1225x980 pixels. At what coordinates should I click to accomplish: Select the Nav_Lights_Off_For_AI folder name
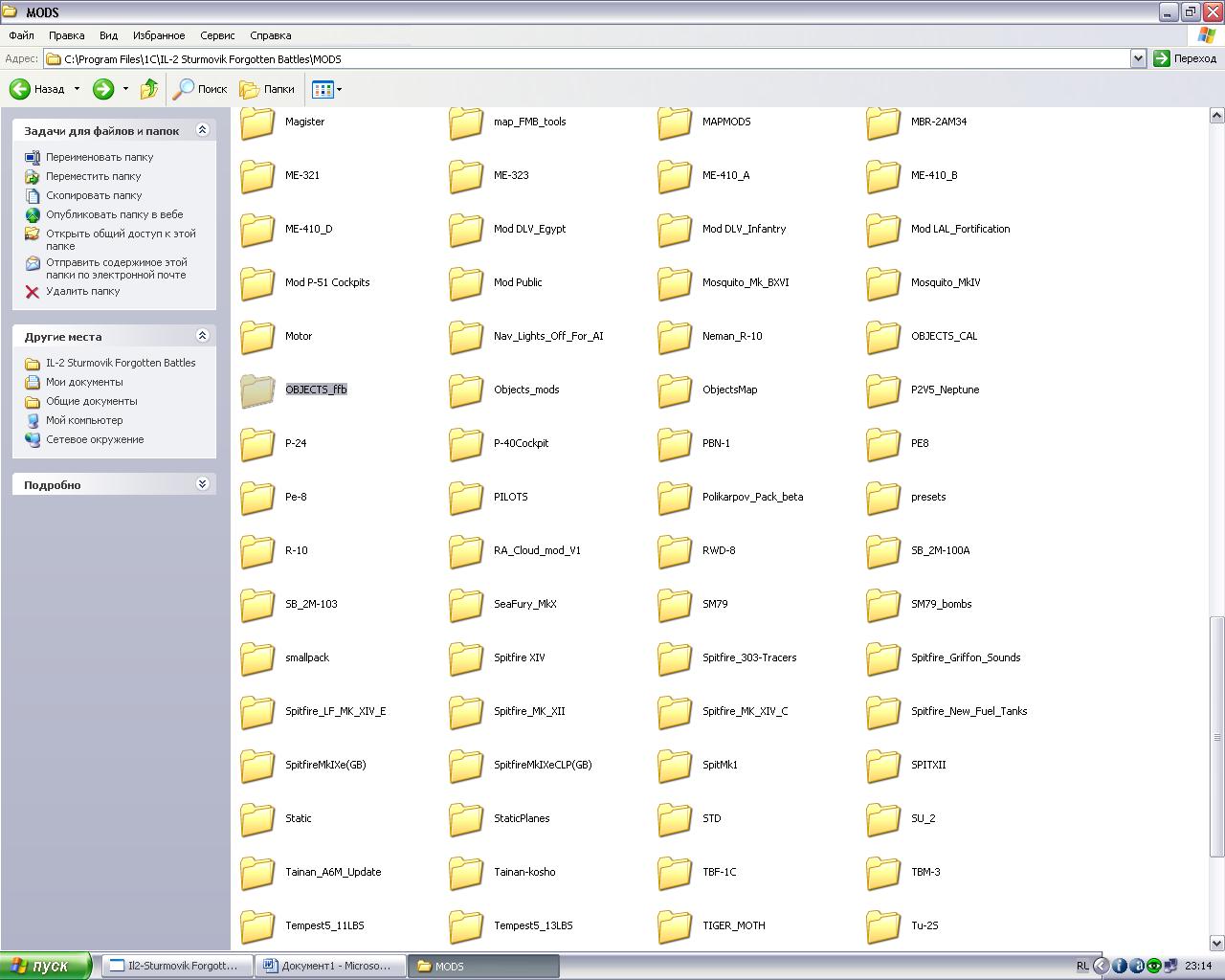[548, 336]
